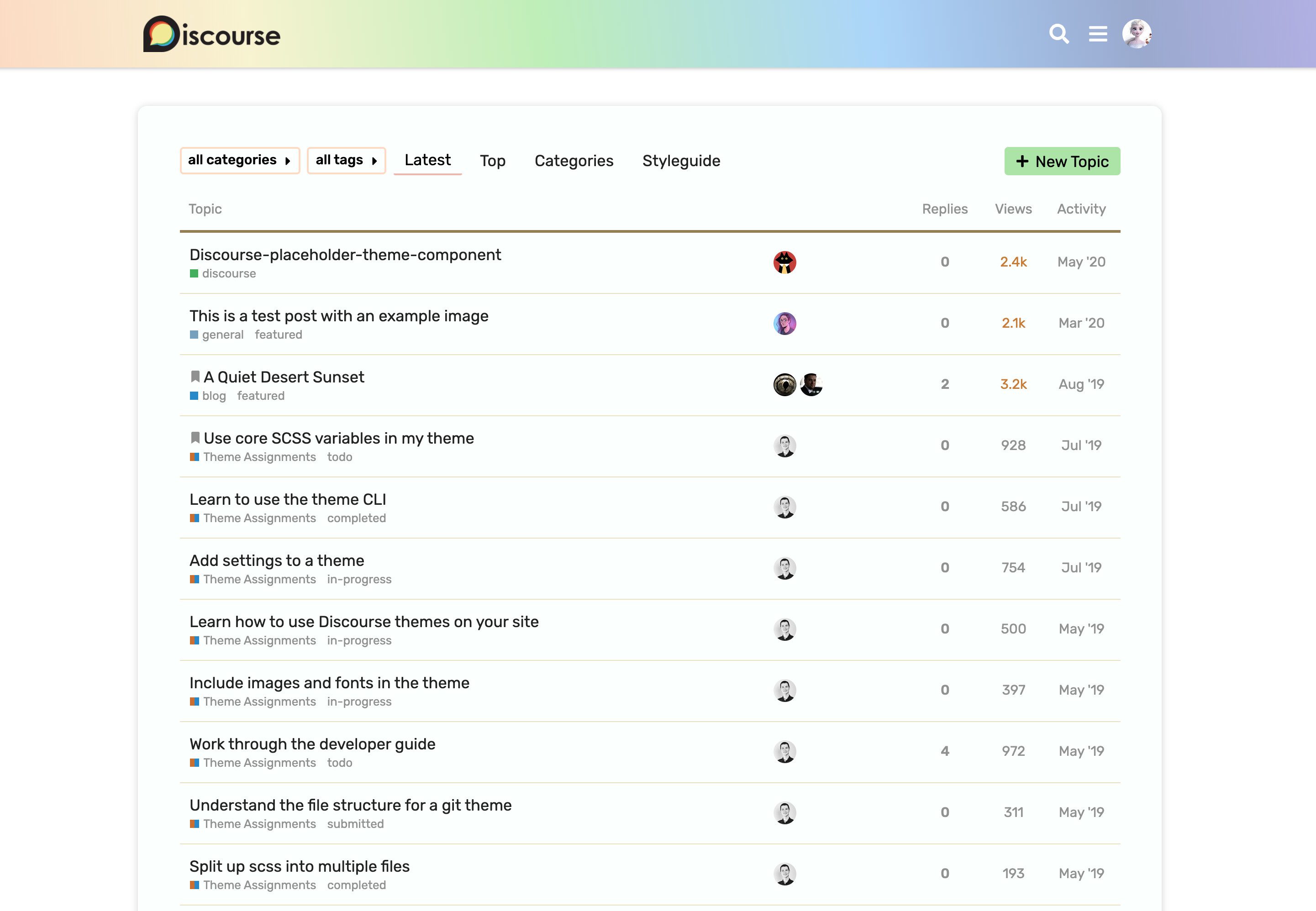
Task: Click the red cat avatar on the placeholder topic
Action: click(784, 262)
